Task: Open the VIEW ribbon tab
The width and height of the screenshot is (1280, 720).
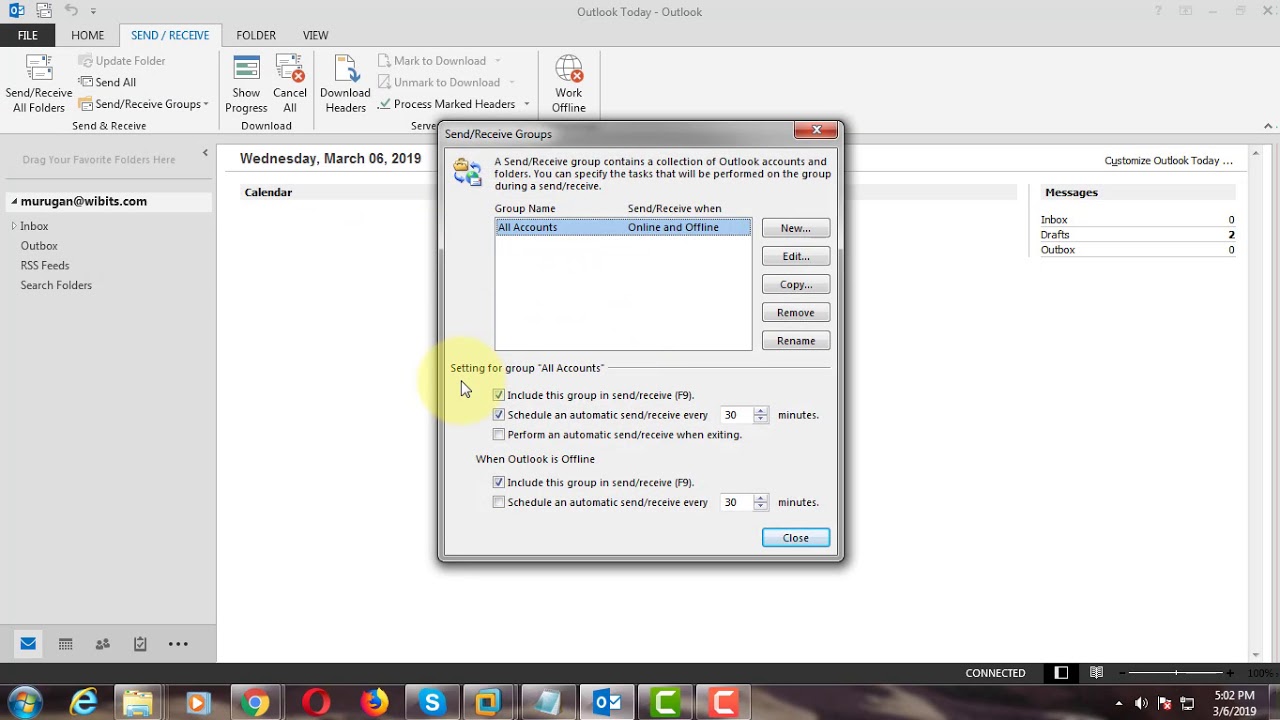Action: click(x=315, y=35)
